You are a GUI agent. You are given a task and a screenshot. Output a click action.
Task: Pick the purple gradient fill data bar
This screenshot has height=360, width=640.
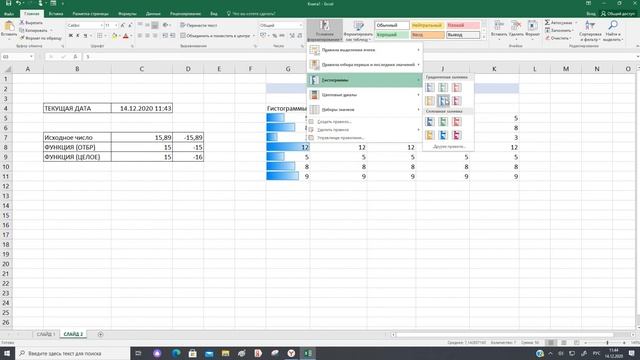pyautogui.click(x=457, y=100)
